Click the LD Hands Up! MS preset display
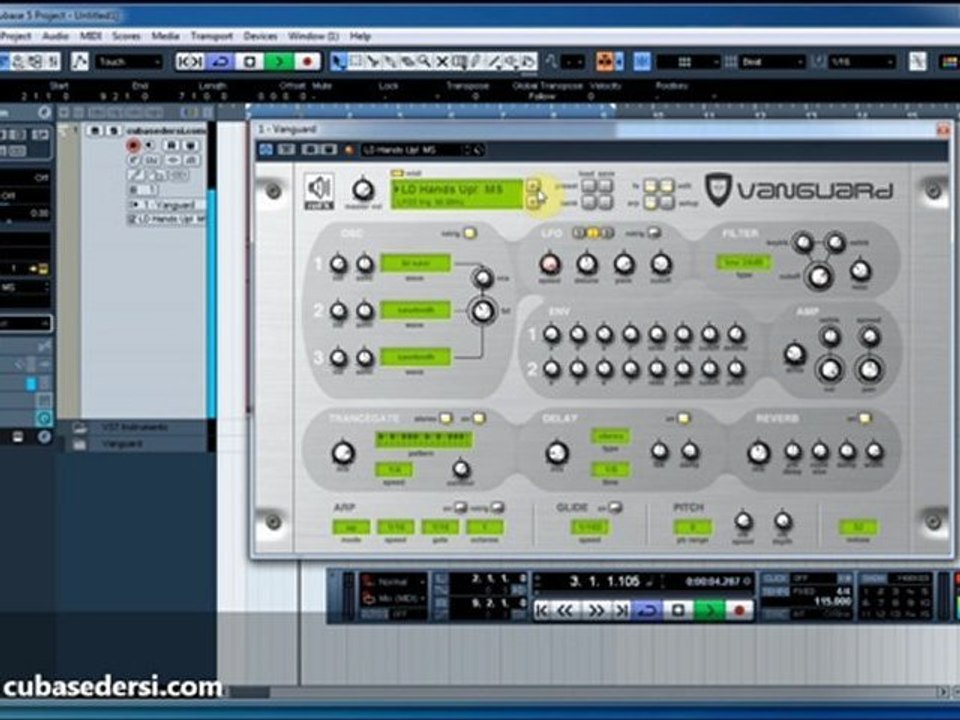The image size is (960, 720). click(457, 194)
